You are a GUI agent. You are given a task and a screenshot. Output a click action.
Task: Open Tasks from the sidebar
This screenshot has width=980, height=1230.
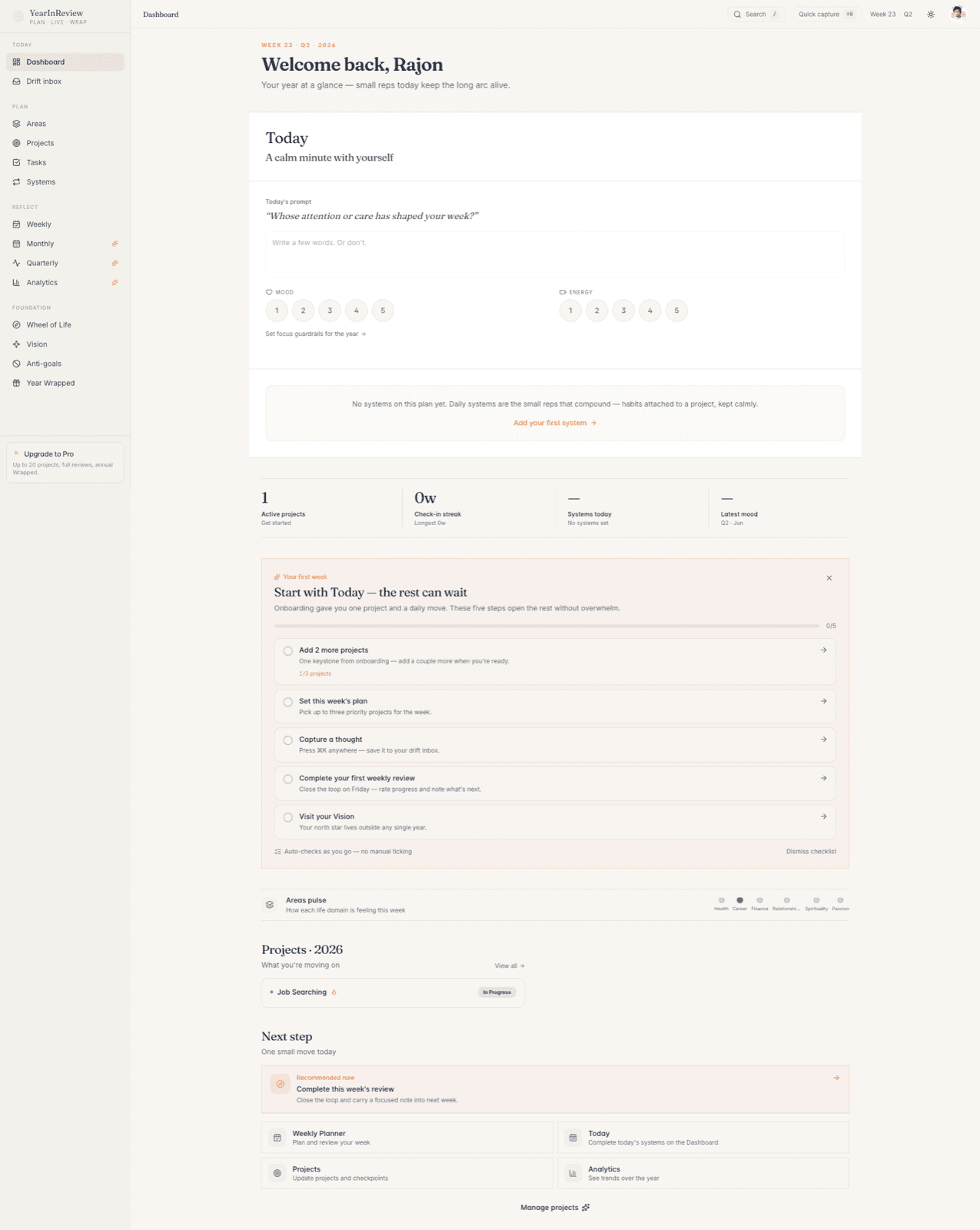coord(65,162)
